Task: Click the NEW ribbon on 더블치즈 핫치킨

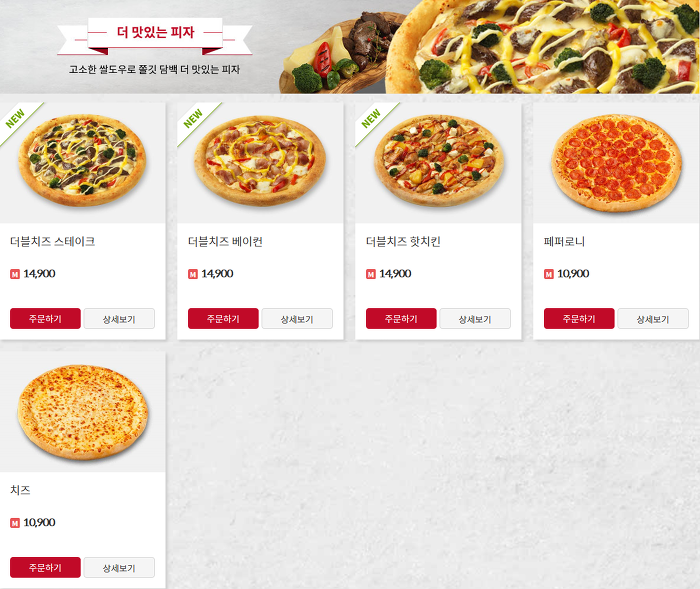Action: point(372,120)
